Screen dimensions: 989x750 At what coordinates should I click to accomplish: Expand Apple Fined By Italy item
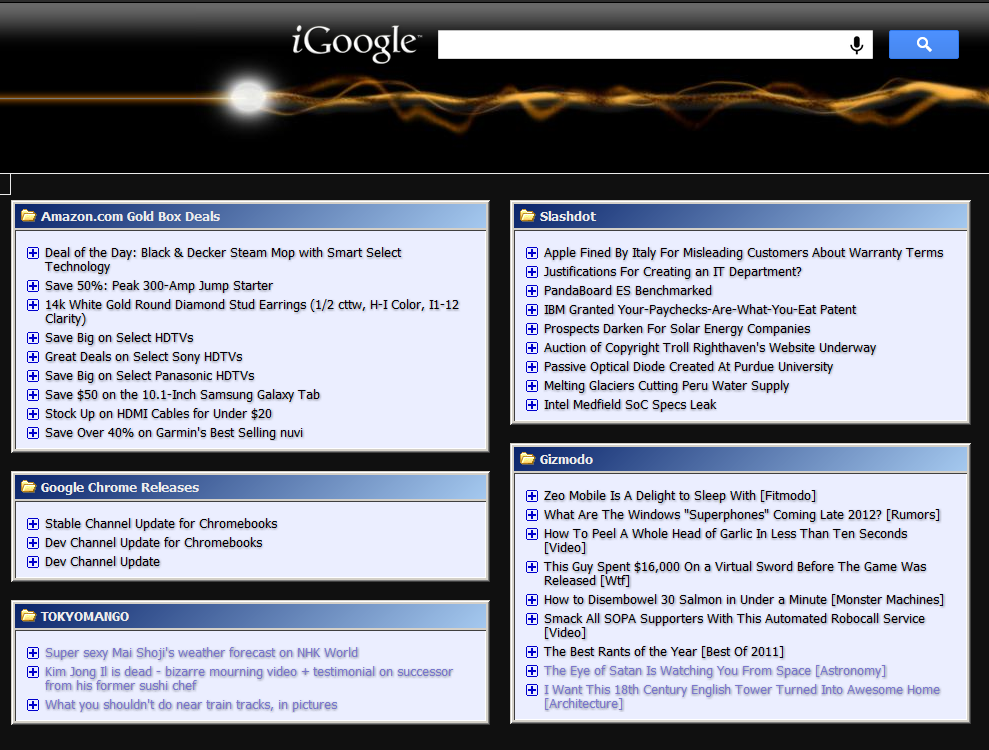(x=532, y=253)
